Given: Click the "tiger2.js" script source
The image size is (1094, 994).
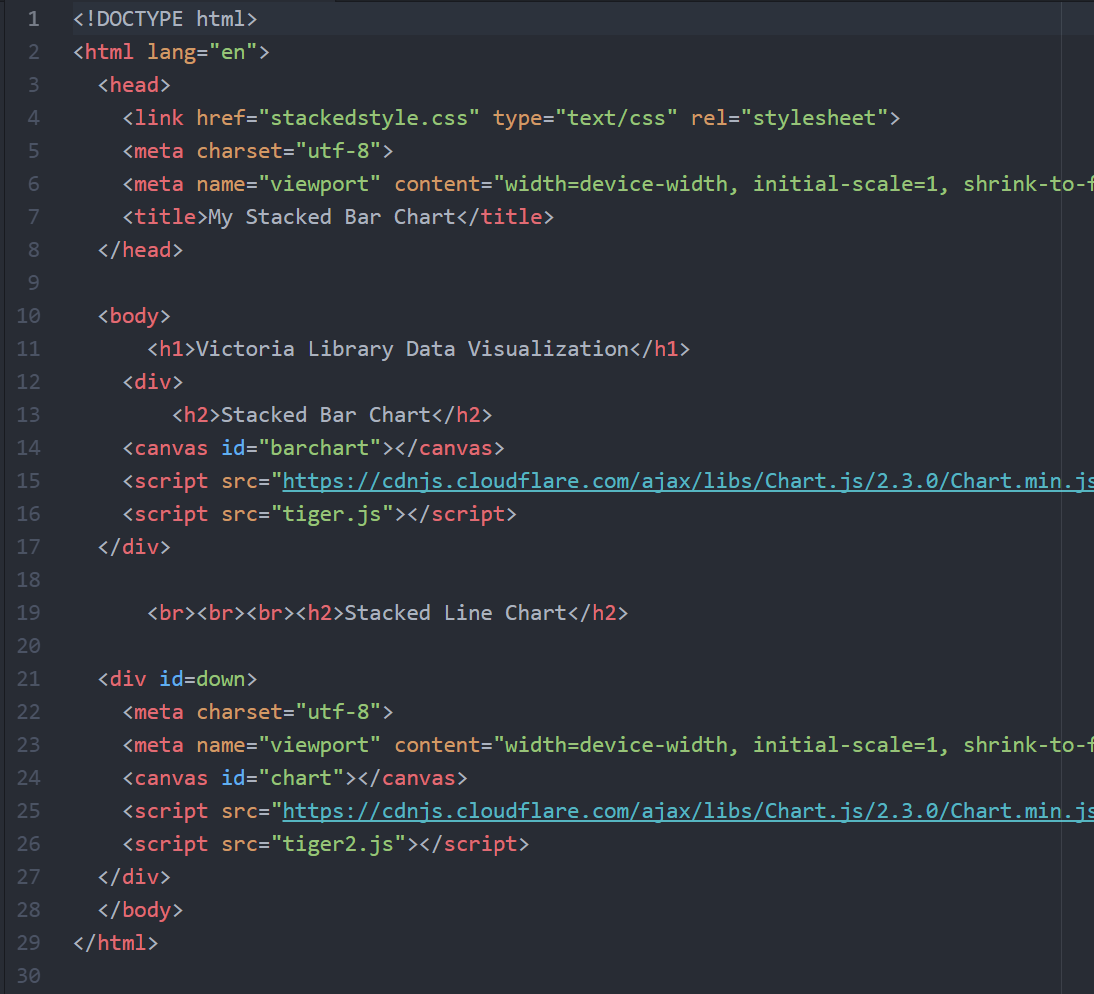Looking at the screenshot, I should pyautogui.click(x=338, y=844).
